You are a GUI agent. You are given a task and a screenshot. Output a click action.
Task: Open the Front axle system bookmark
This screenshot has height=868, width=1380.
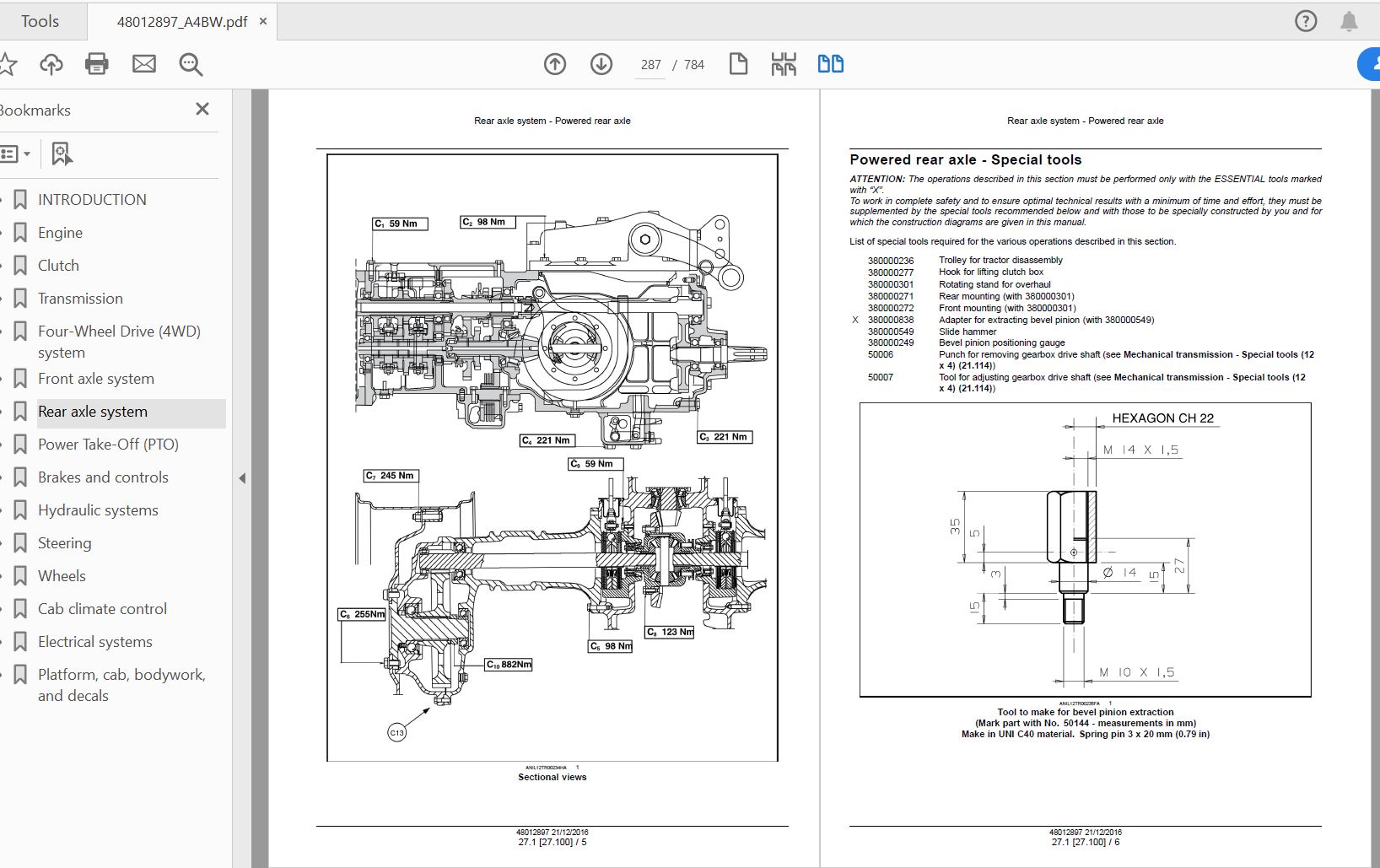(96, 379)
